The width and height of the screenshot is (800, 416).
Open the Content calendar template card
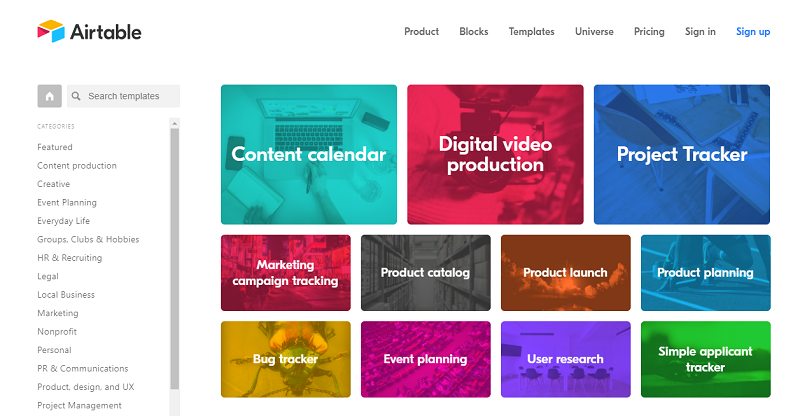309,154
